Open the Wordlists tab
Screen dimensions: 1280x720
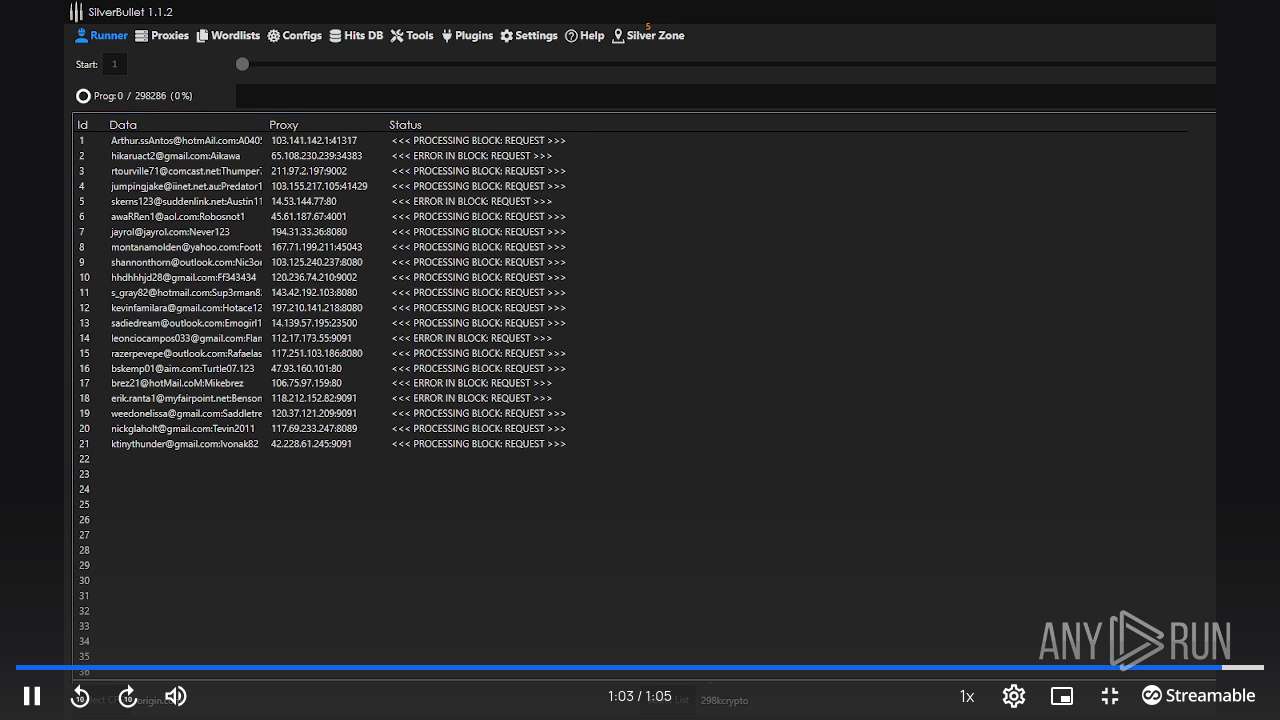click(228, 36)
